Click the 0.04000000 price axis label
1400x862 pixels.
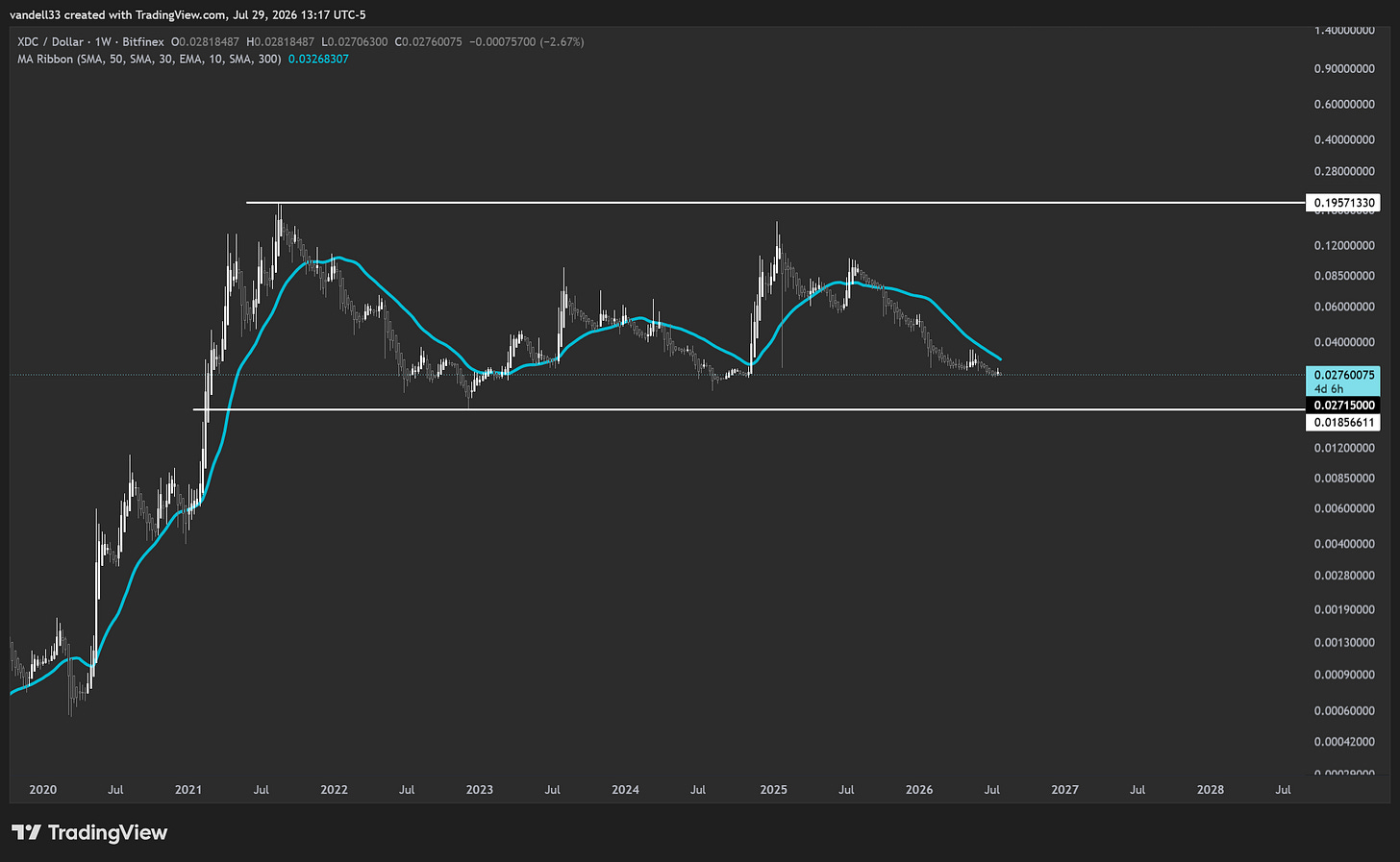1344,343
